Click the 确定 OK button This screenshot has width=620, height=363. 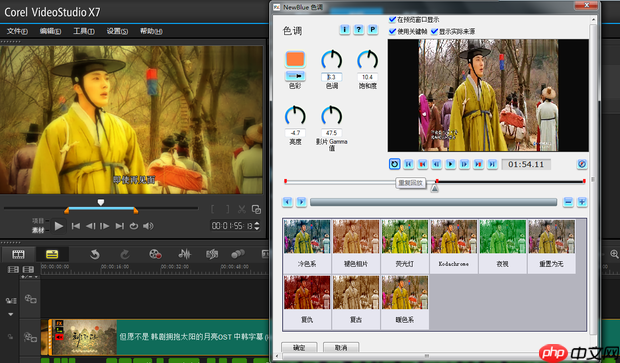point(299,347)
